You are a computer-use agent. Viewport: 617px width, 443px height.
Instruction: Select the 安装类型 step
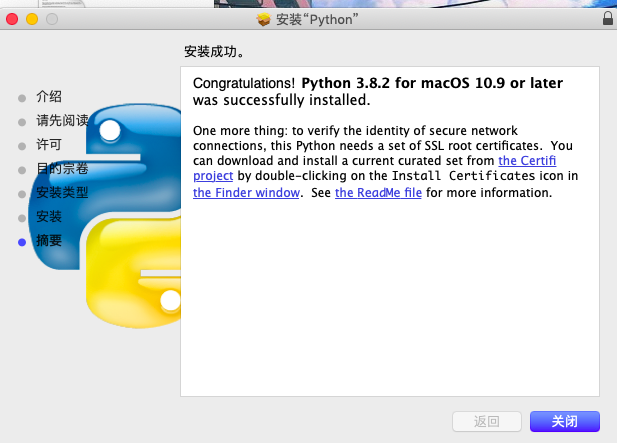(x=62, y=192)
